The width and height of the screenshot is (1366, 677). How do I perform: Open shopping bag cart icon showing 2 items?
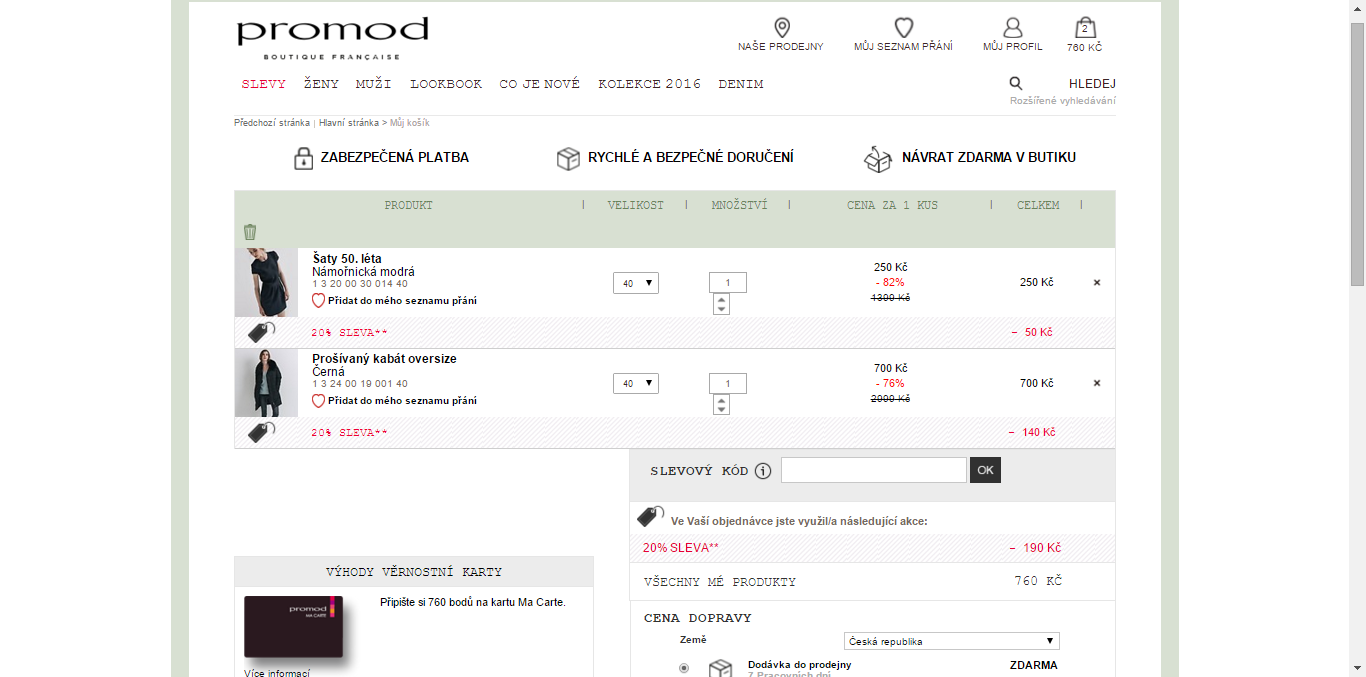pos(1085,28)
